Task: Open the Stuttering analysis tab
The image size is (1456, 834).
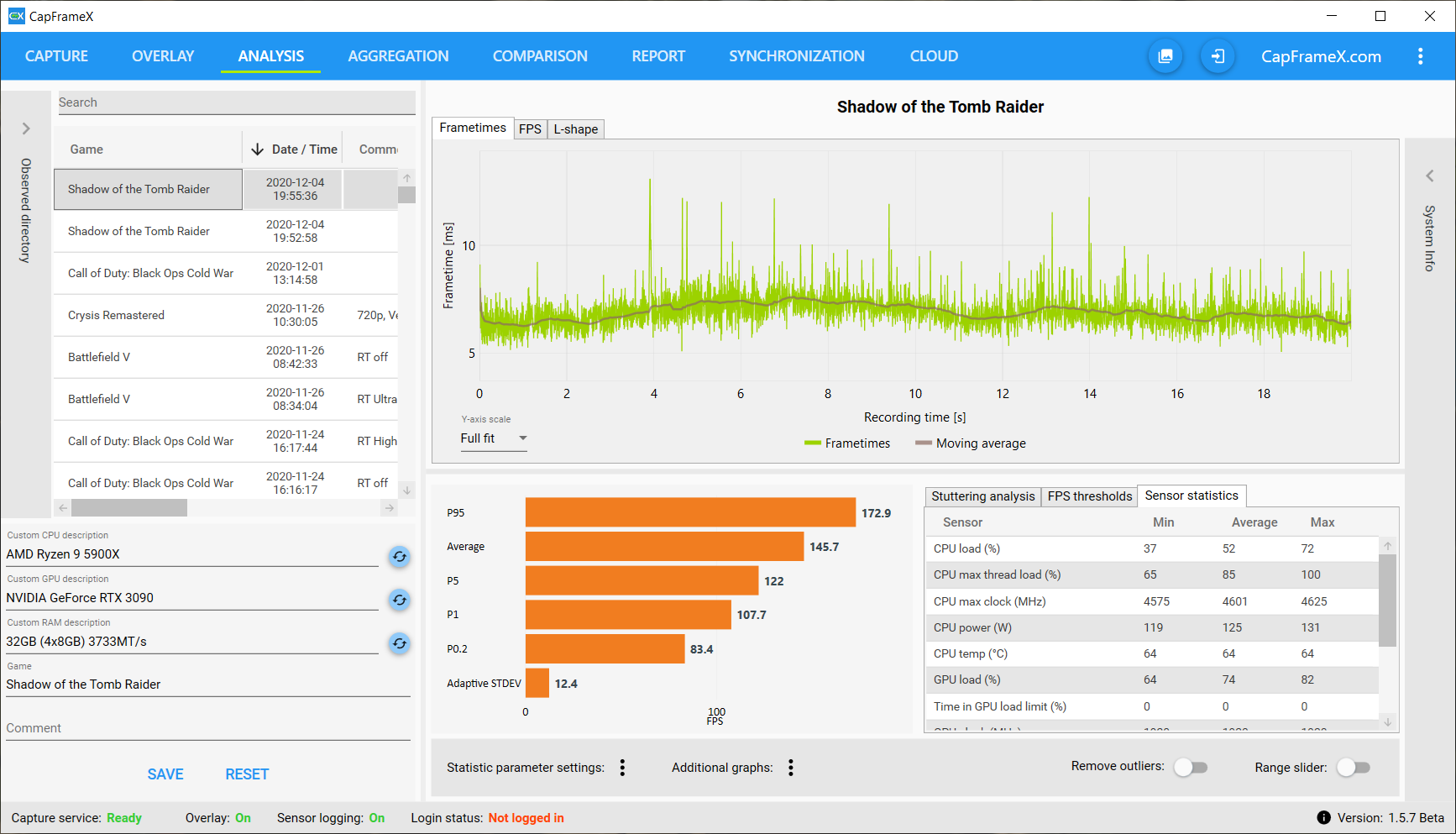Action: (982, 496)
